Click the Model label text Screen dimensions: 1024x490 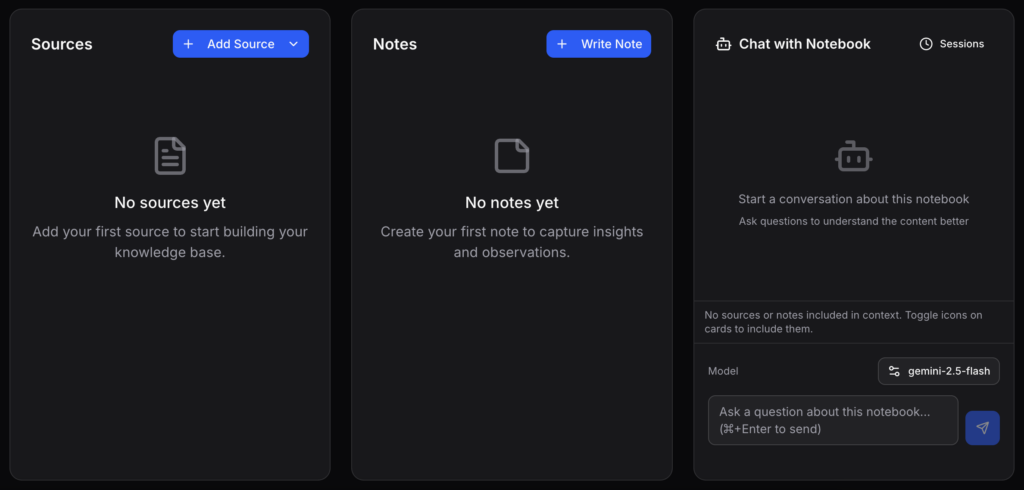tap(723, 371)
